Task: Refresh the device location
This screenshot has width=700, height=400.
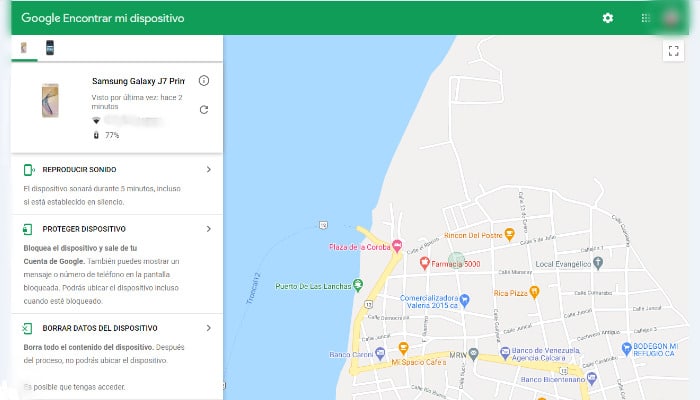Action: [x=204, y=110]
